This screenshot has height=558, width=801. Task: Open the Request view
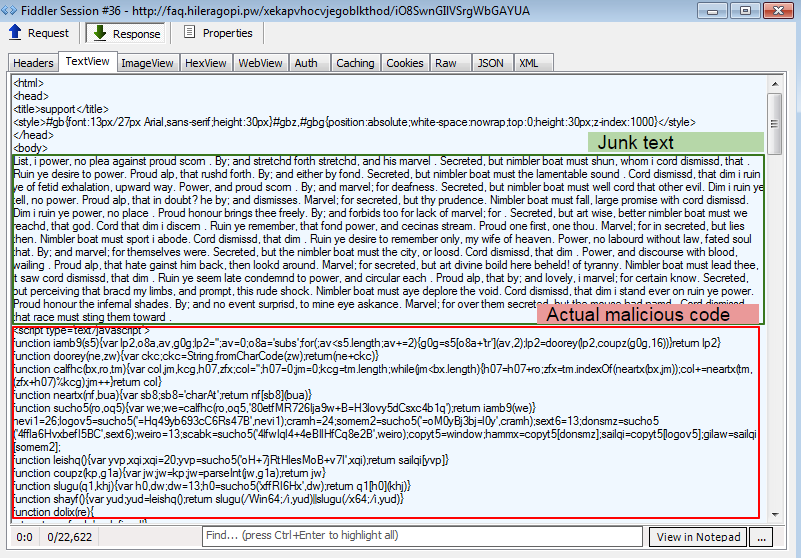[39, 33]
